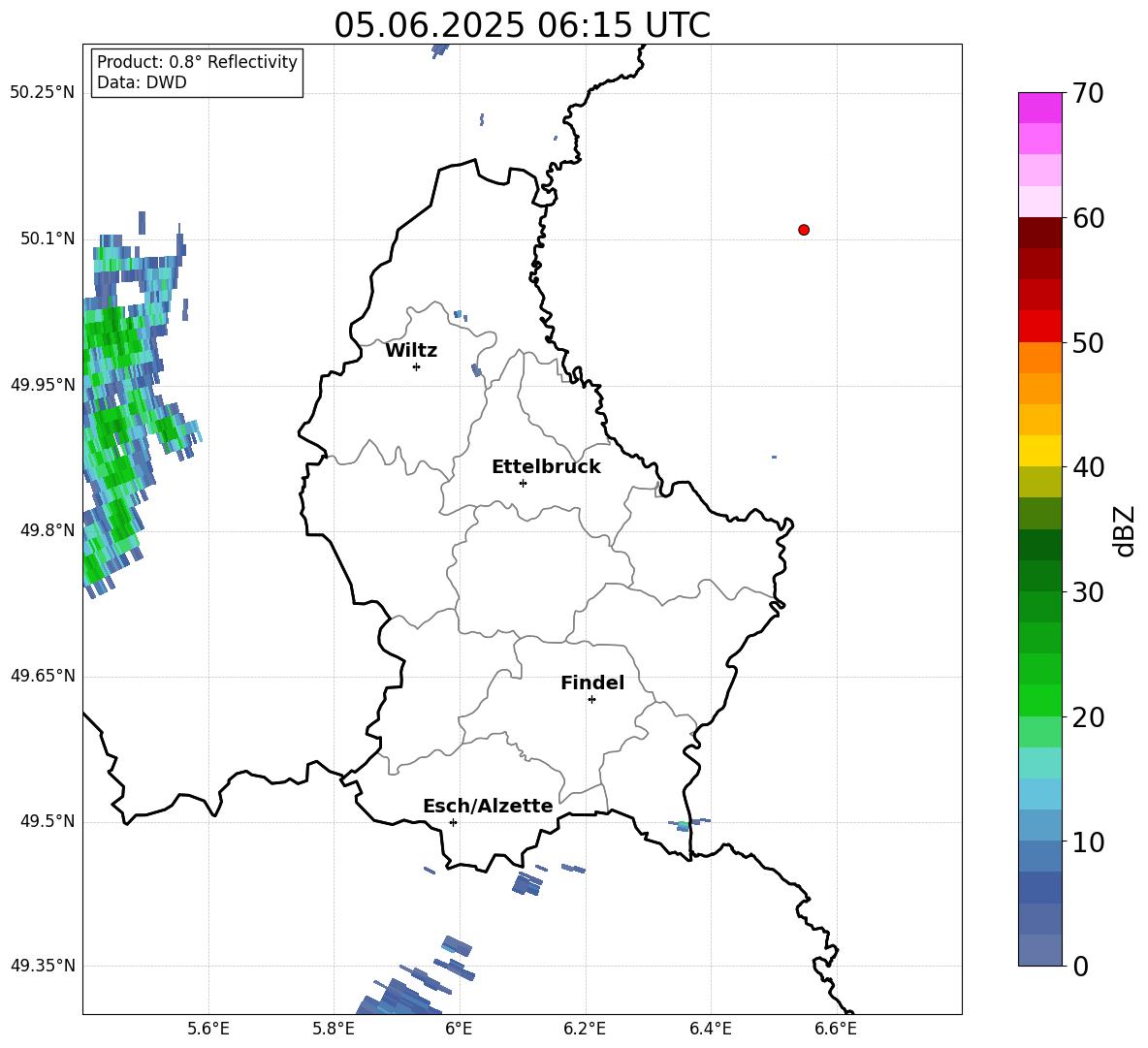Click the Product: 0.8° Reflectivity text
1148x1048 pixels.
tap(197, 62)
